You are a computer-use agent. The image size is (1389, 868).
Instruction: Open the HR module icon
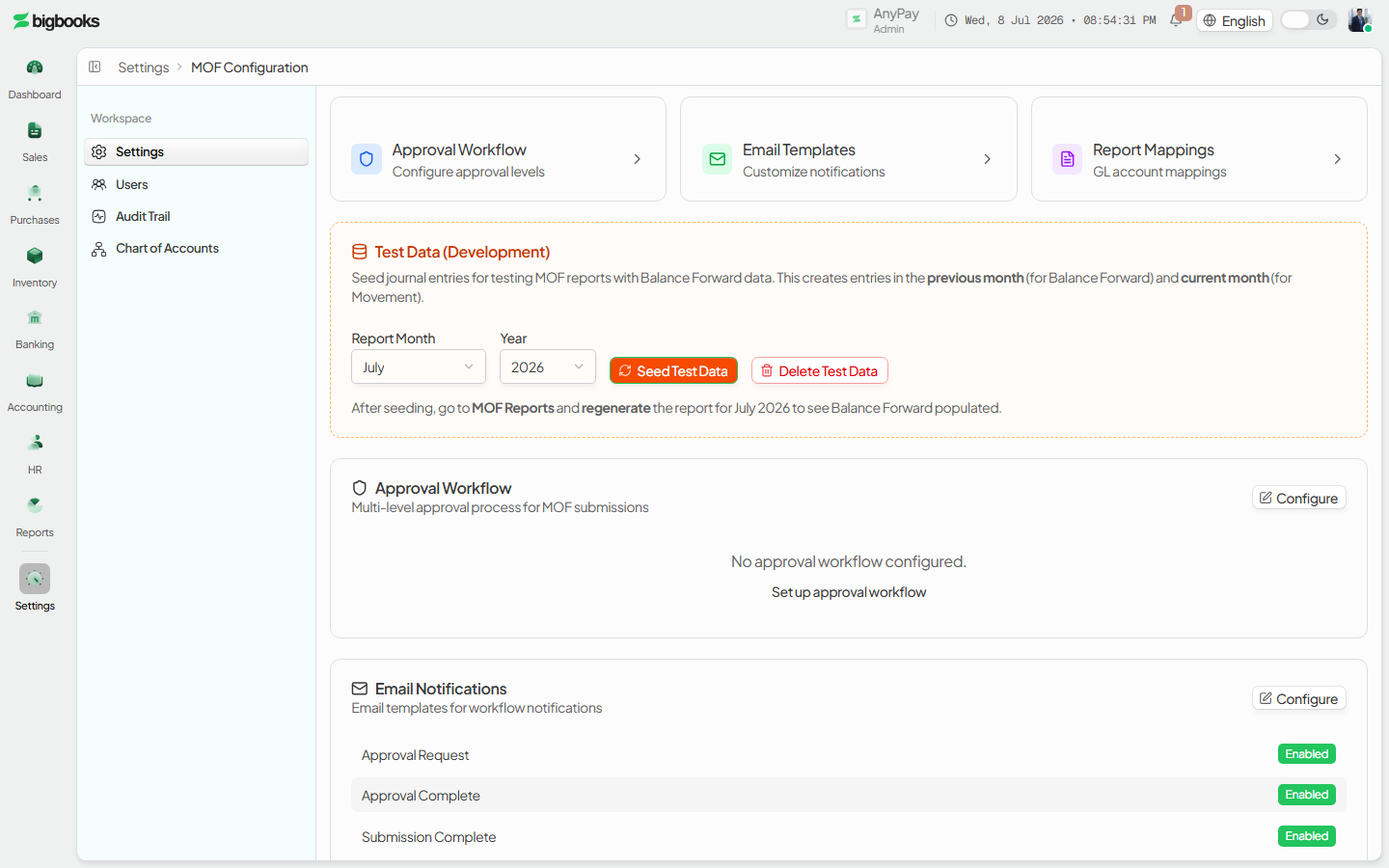click(35, 443)
